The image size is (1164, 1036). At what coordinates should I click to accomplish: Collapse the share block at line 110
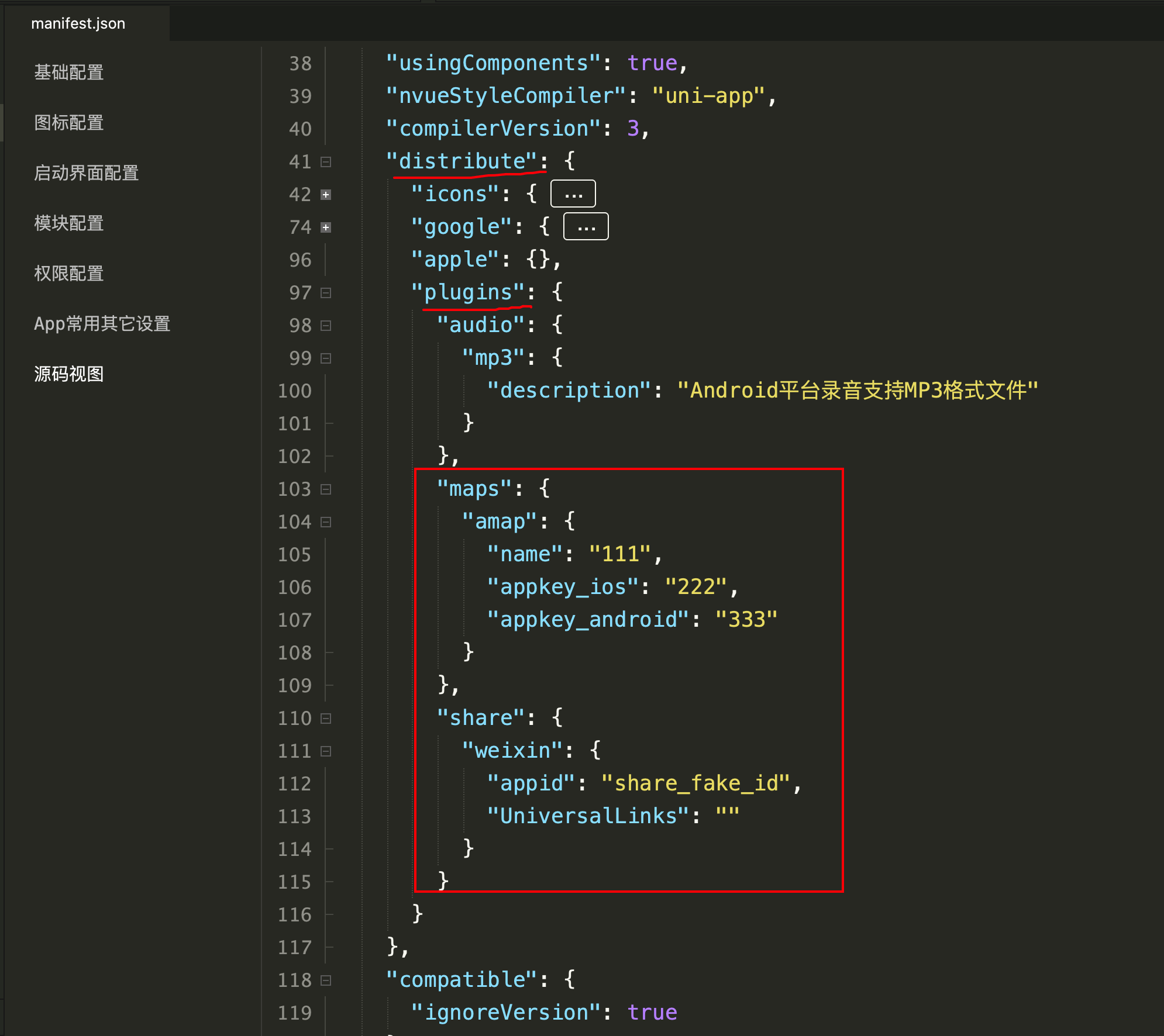pyautogui.click(x=326, y=719)
